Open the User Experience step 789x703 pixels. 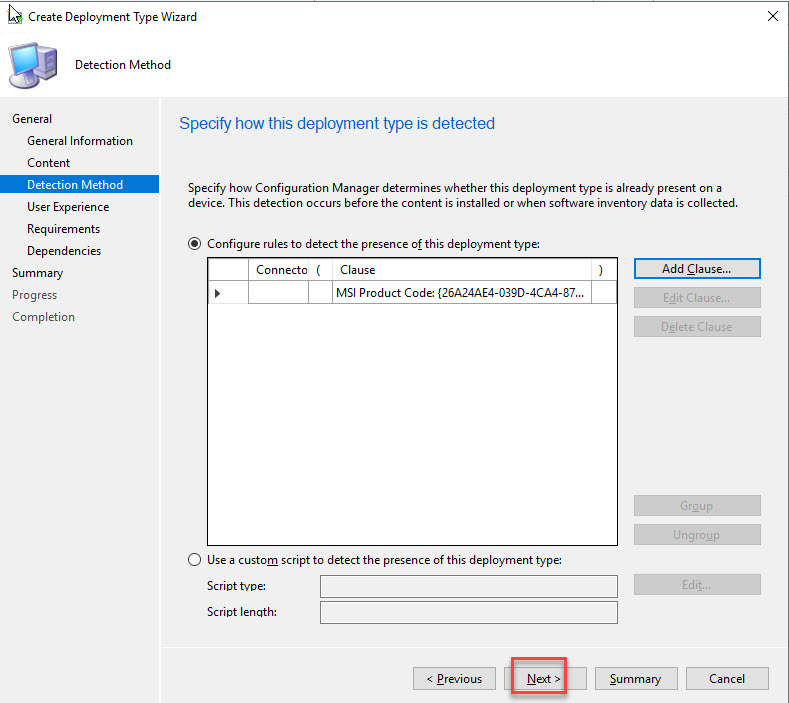[68, 207]
